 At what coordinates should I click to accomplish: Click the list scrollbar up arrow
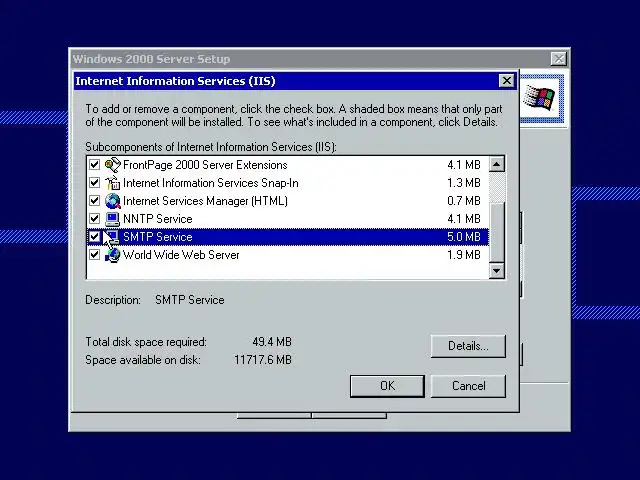tap(497, 164)
